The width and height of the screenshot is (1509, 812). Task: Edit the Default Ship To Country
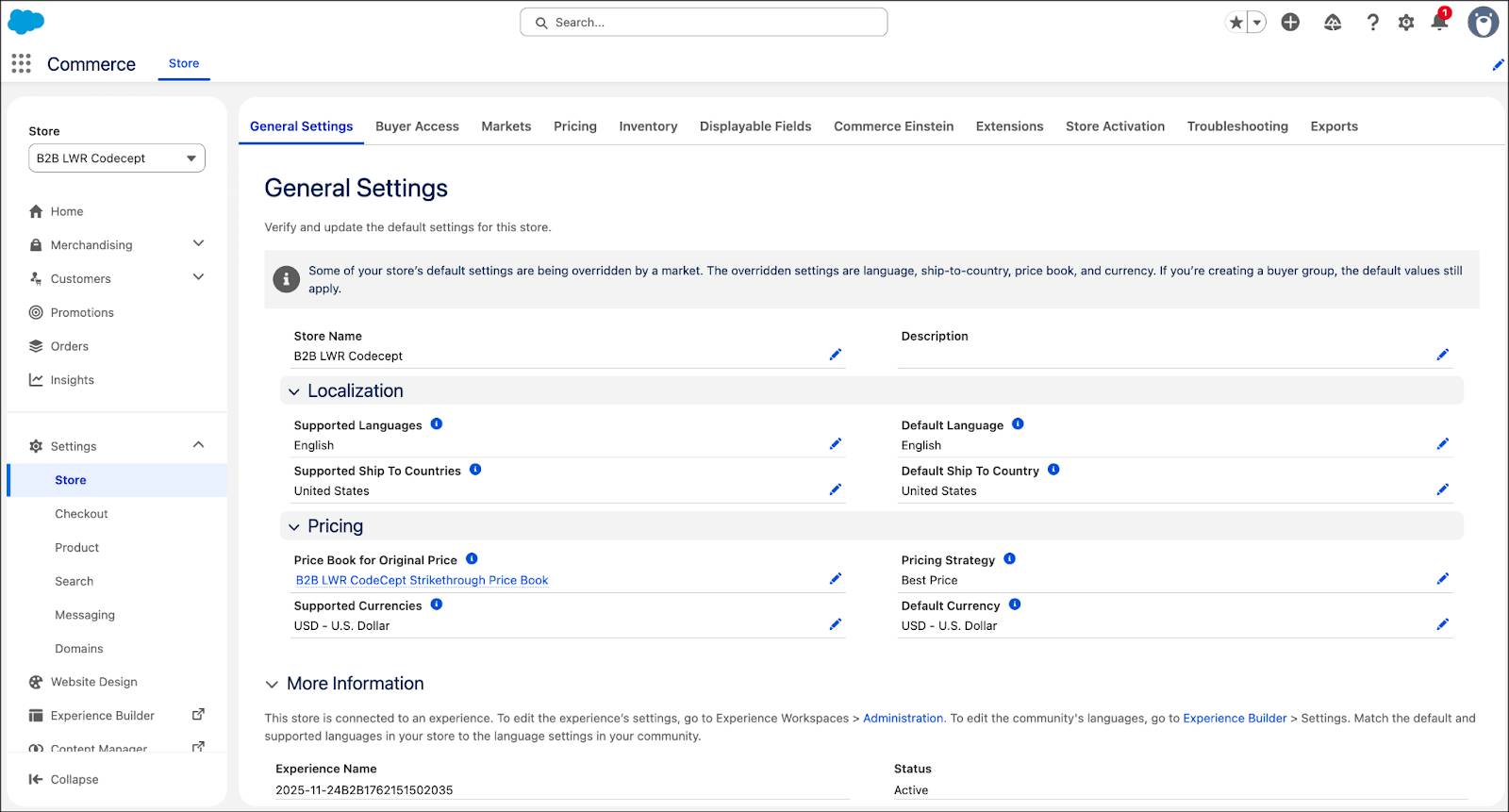1442,489
